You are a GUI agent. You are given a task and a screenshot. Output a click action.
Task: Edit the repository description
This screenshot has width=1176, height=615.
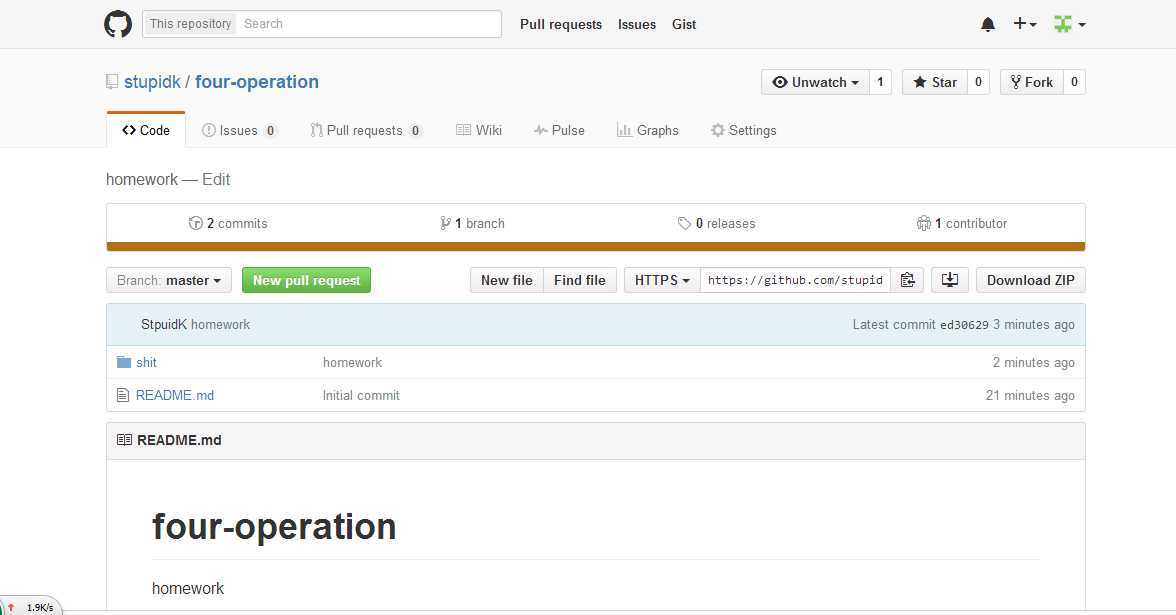pos(216,179)
